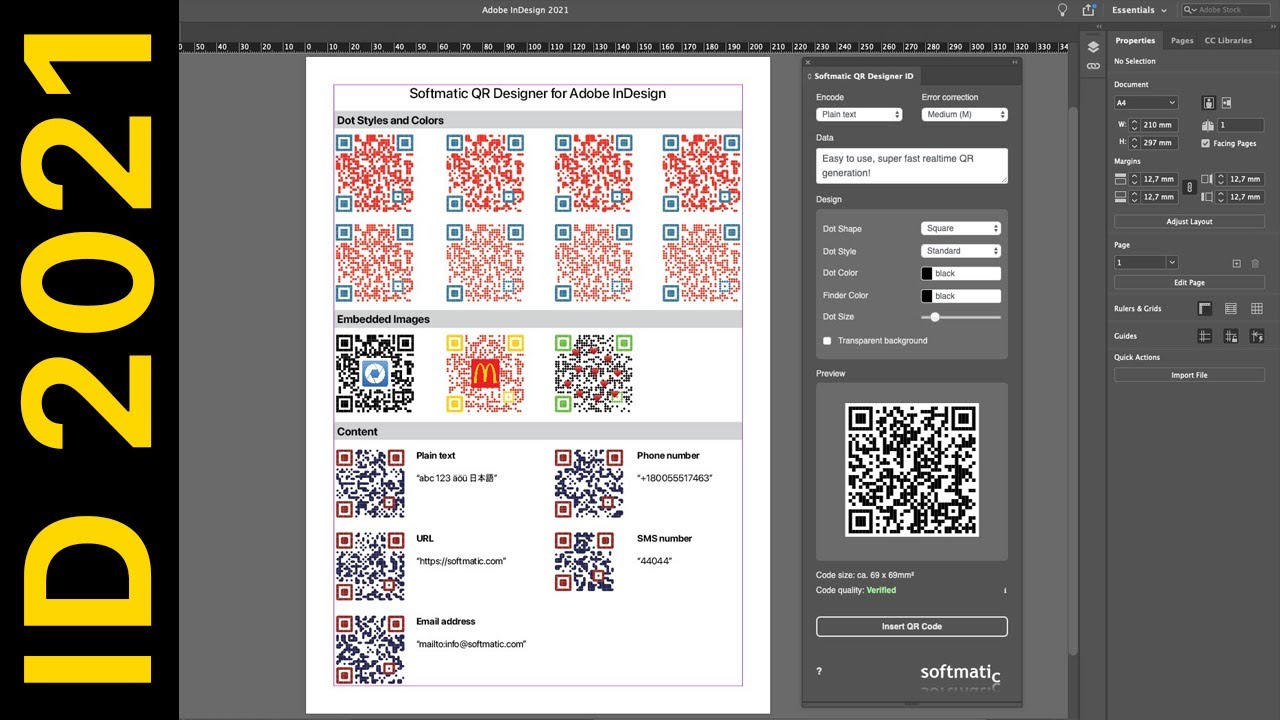Viewport: 1280px width, 720px height.
Task: Select the McDonald's logo QR code
Action: click(x=485, y=373)
